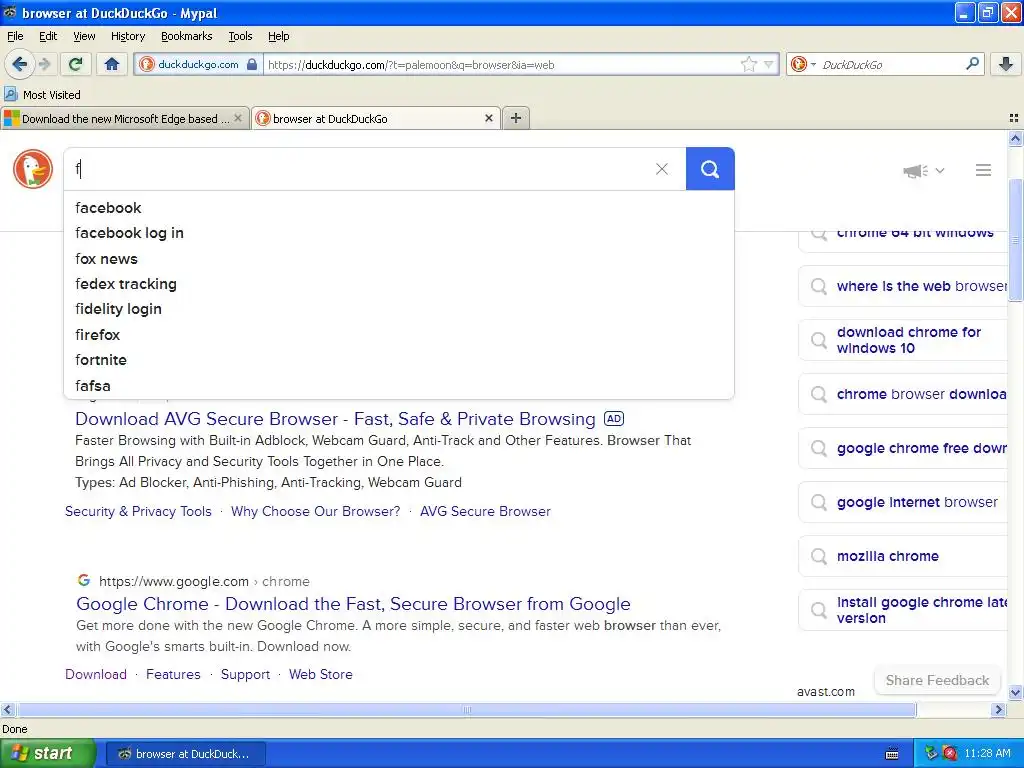Click the URL address field

click(x=503, y=65)
